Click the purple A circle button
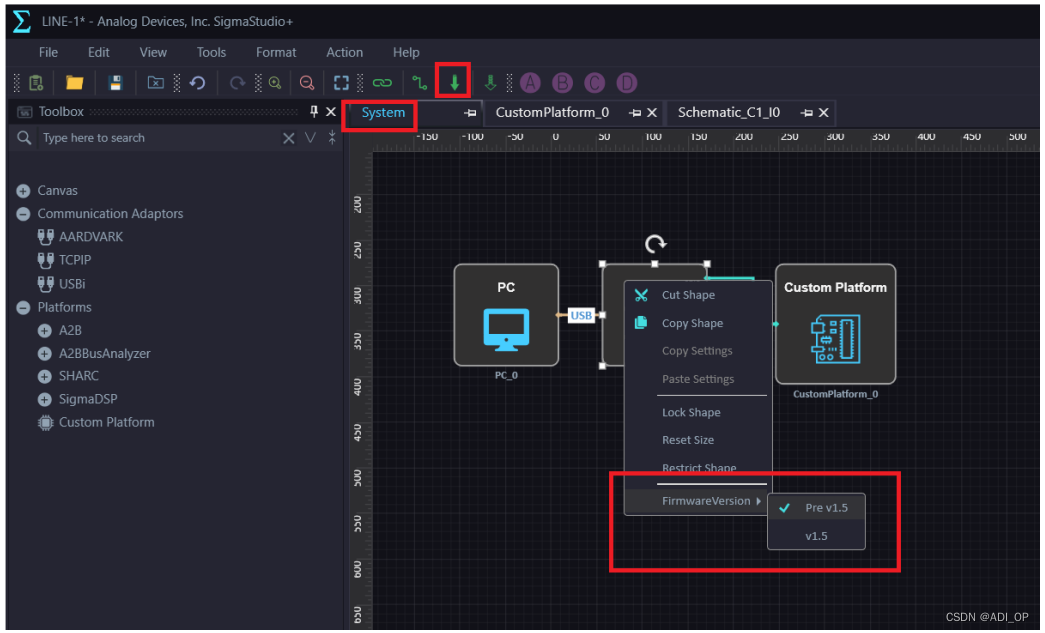This screenshot has height=633, width=1045. coord(530,83)
